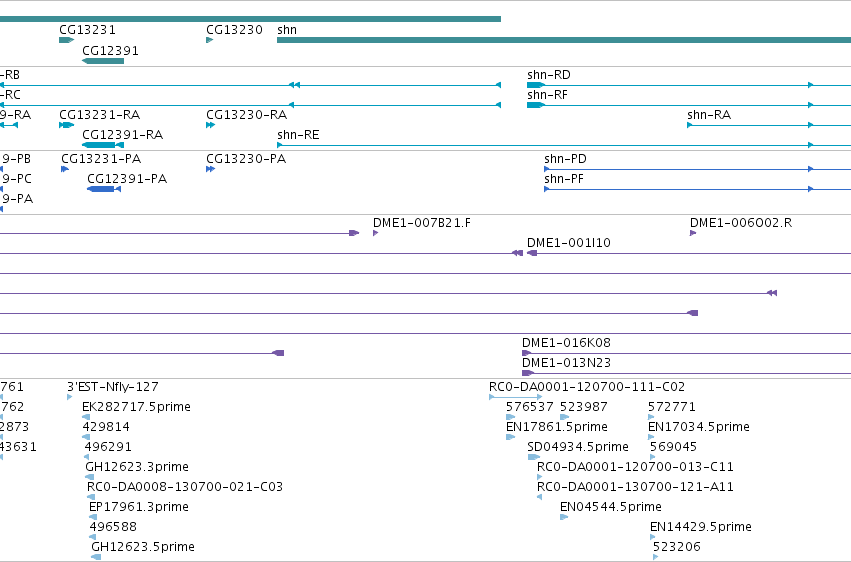Click the EN14429.5prime EST label
The image size is (851, 562).
[701, 526]
